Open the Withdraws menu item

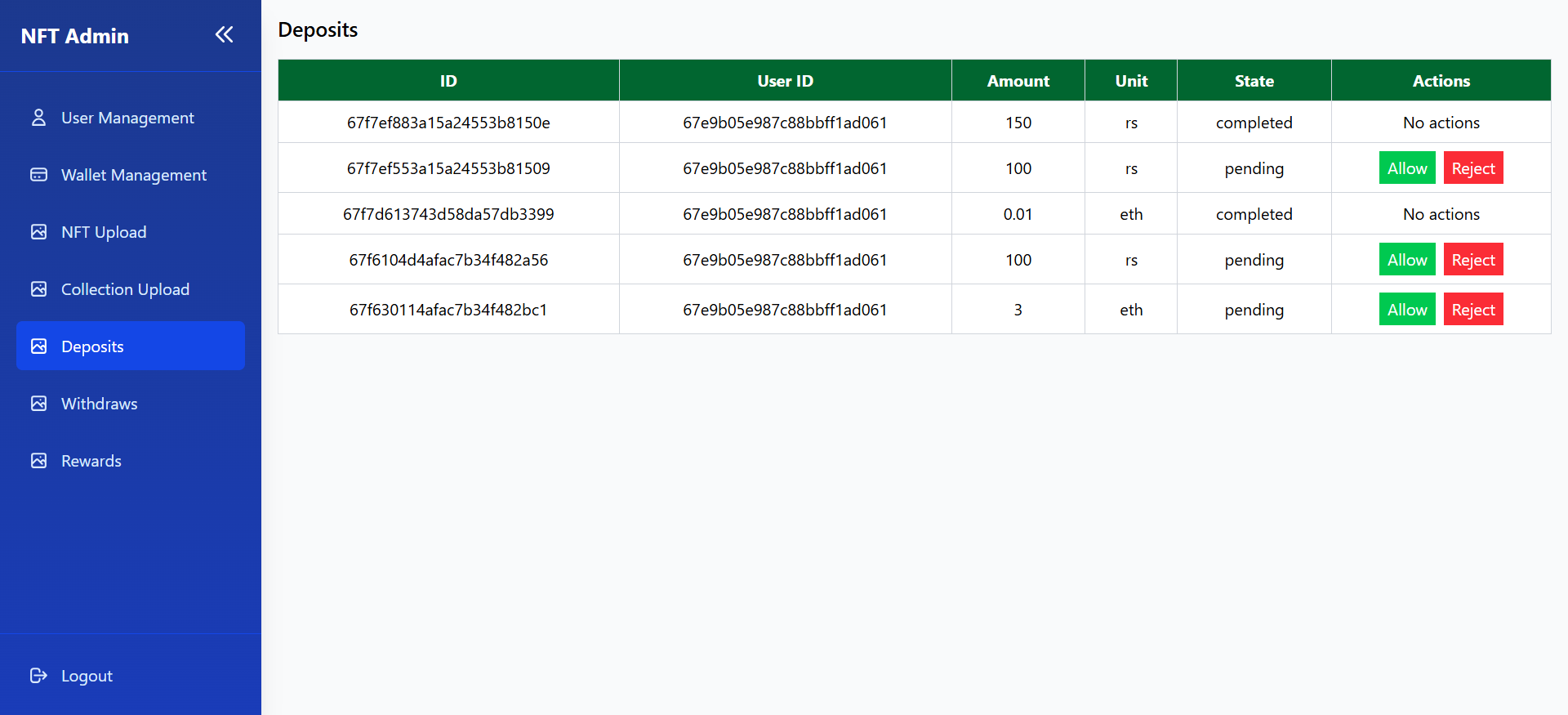[x=99, y=404]
